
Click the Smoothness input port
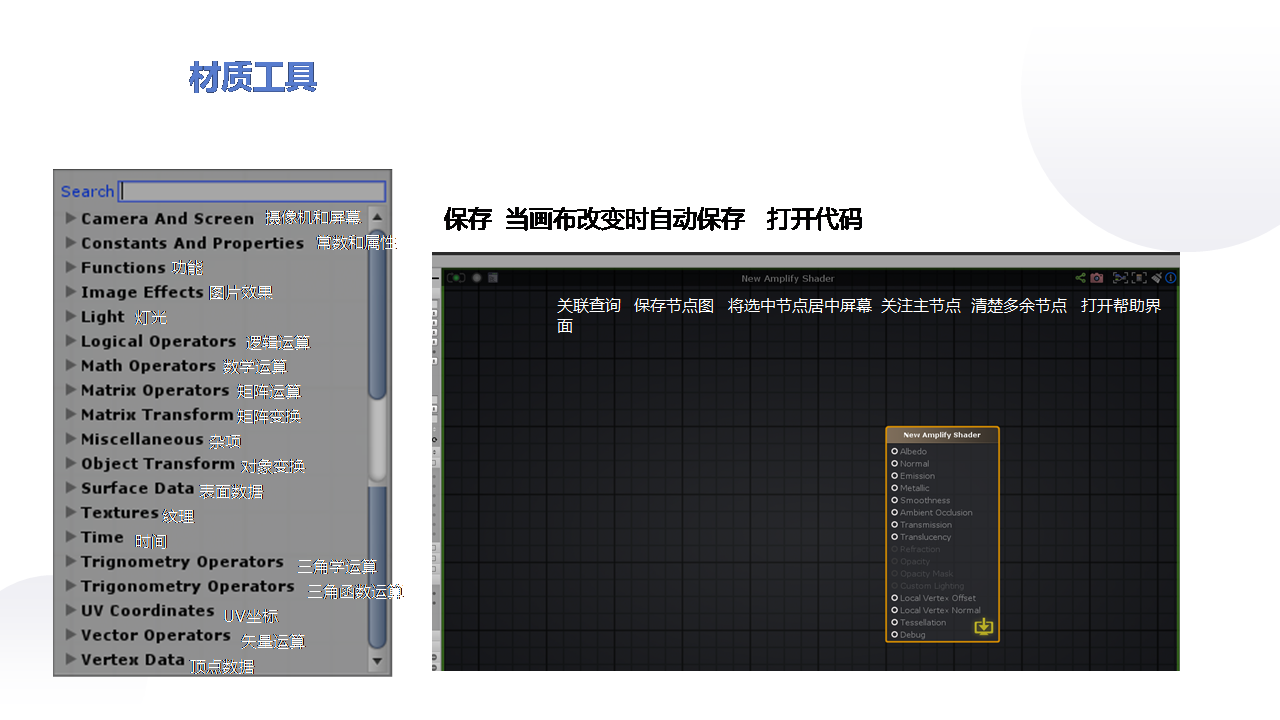tap(895, 500)
